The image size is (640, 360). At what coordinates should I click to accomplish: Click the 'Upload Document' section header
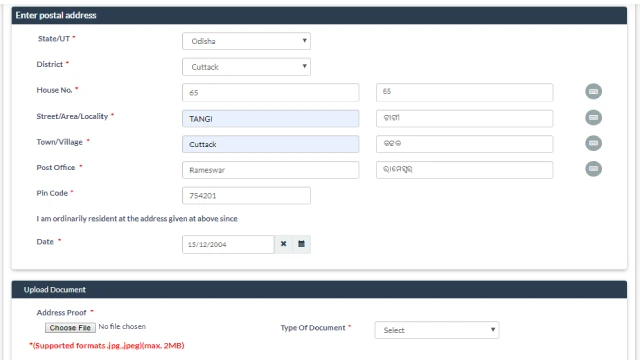click(319, 289)
